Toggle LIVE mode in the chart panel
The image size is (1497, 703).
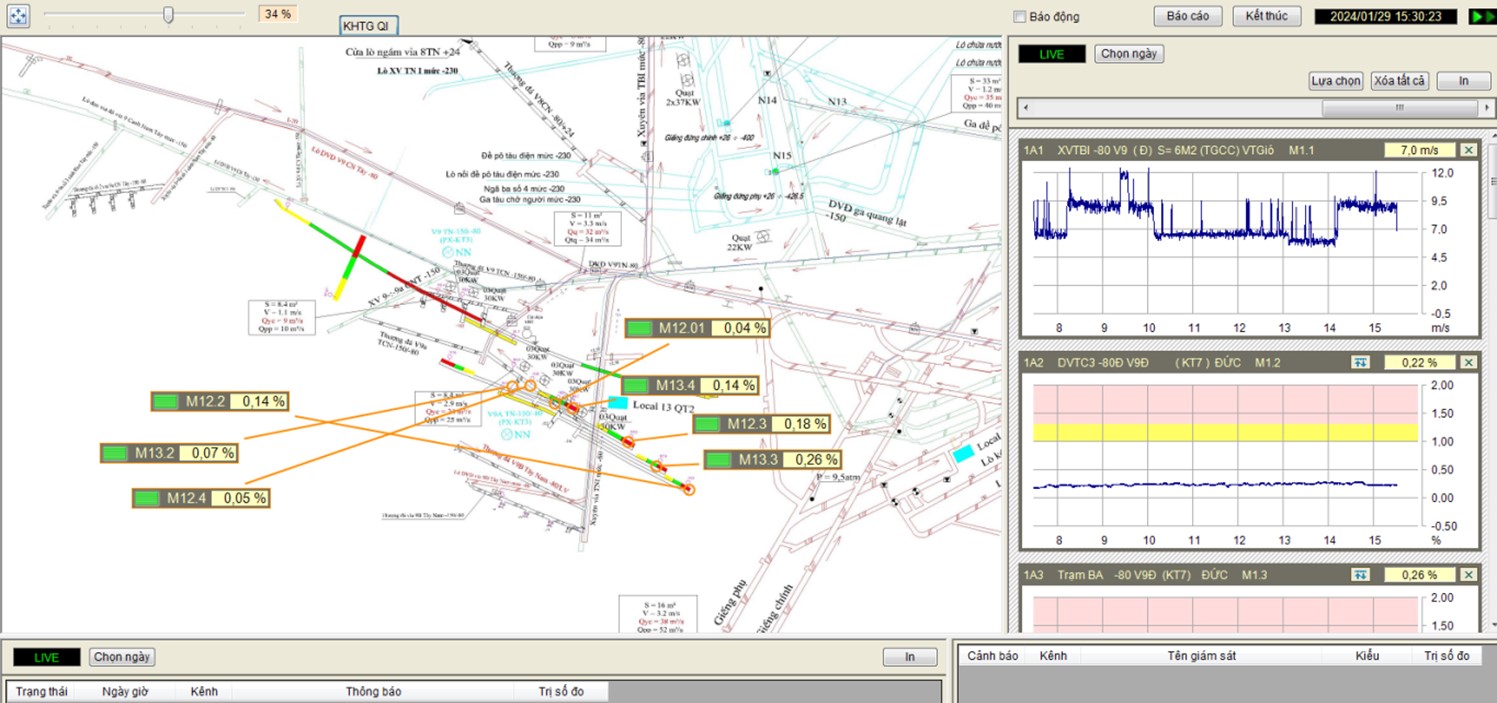click(x=1051, y=54)
